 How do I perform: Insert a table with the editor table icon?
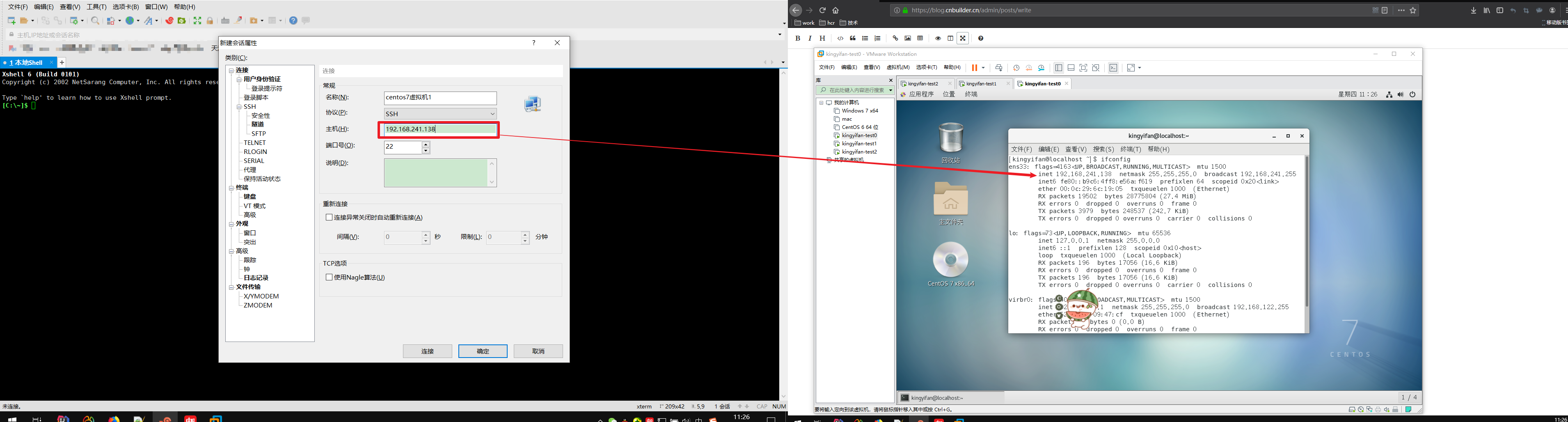[920, 38]
